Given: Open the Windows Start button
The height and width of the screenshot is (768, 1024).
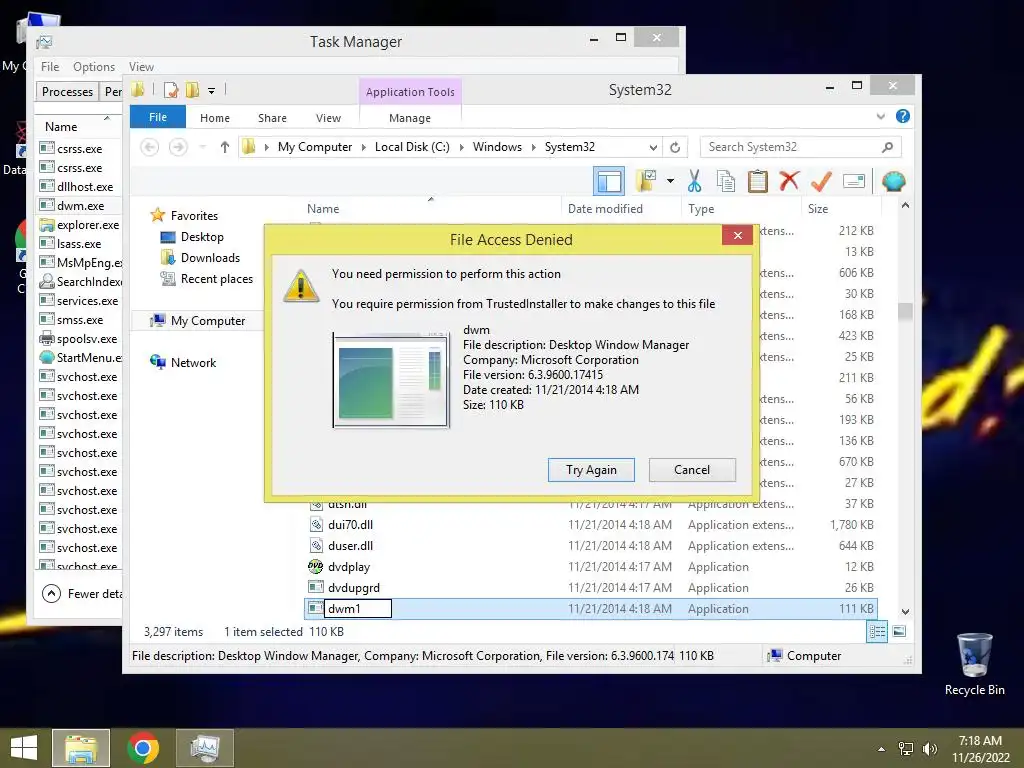Looking at the screenshot, I should (24, 748).
